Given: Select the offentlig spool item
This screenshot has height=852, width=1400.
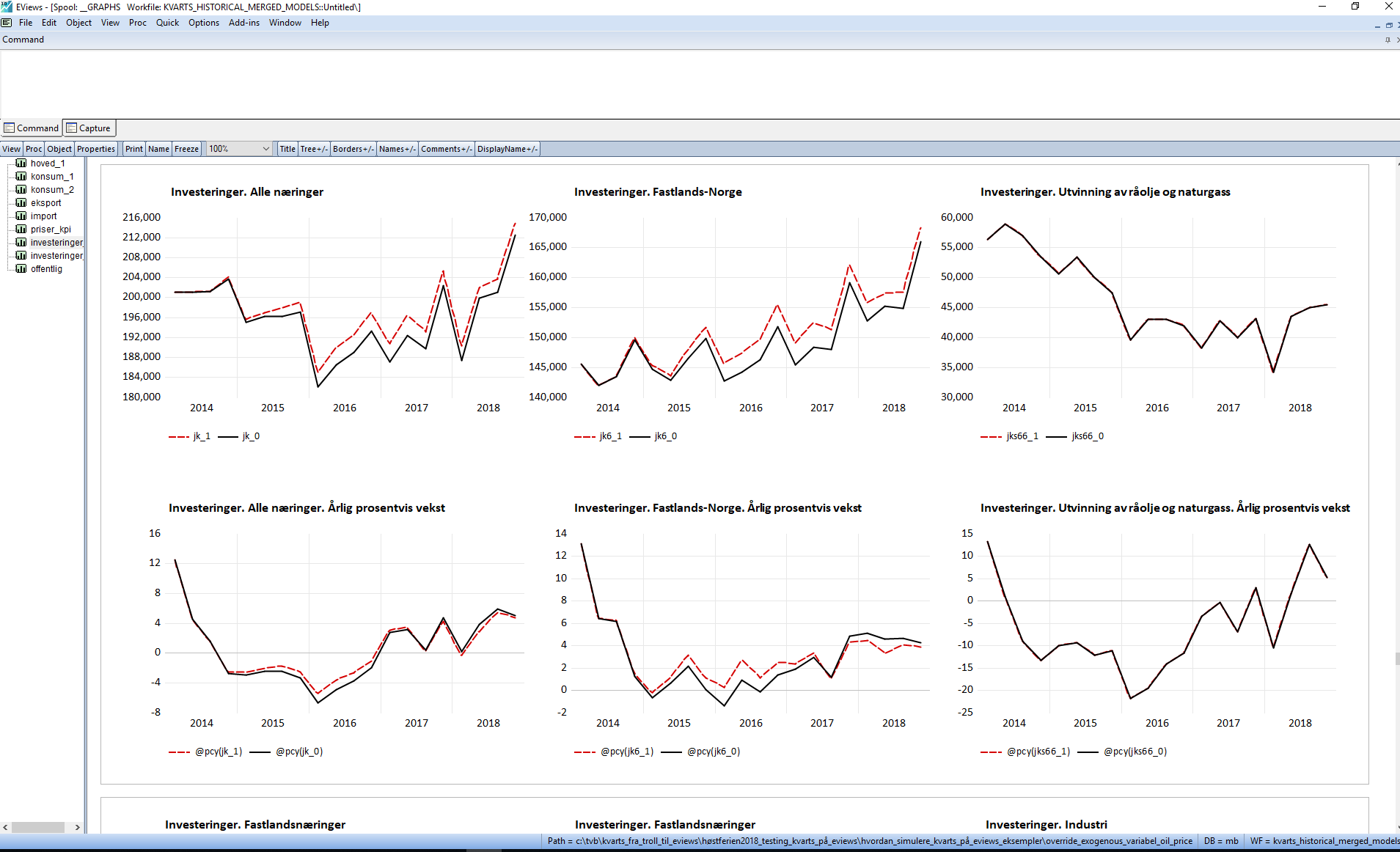Looking at the screenshot, I should pos(46,269).
